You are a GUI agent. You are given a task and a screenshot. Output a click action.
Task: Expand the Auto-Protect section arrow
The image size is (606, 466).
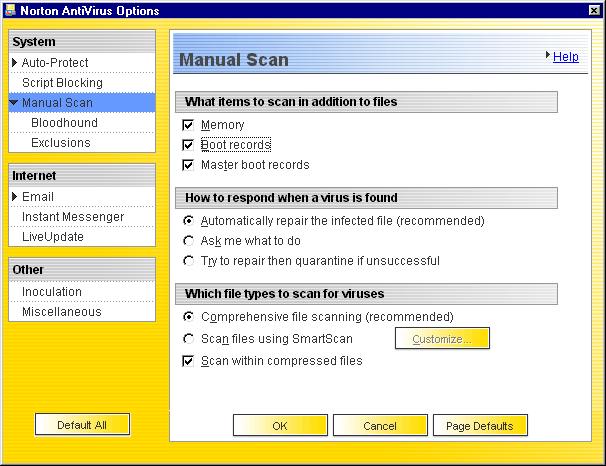click(15, 63)
